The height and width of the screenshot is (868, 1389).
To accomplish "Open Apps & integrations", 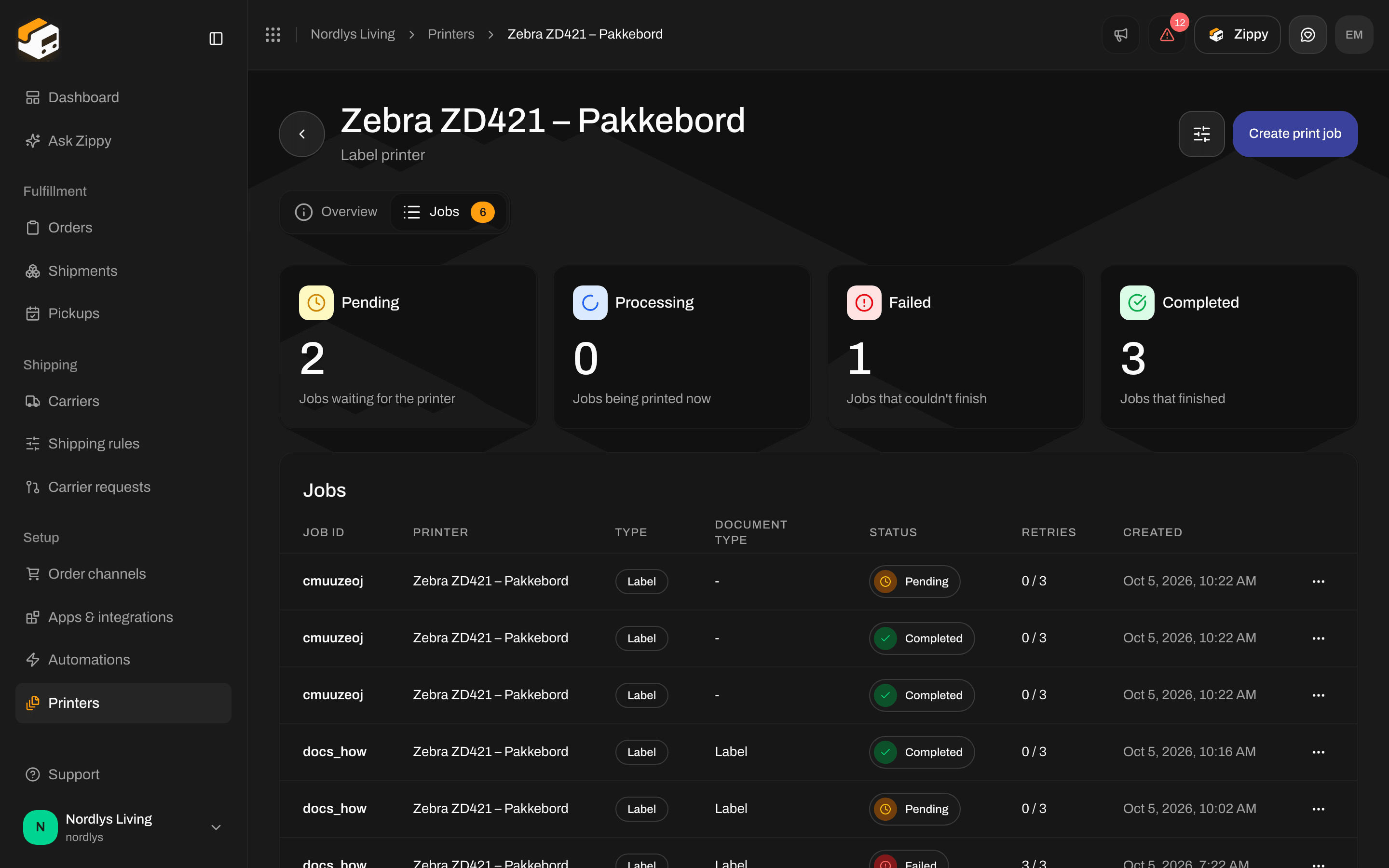I will 123,617.
